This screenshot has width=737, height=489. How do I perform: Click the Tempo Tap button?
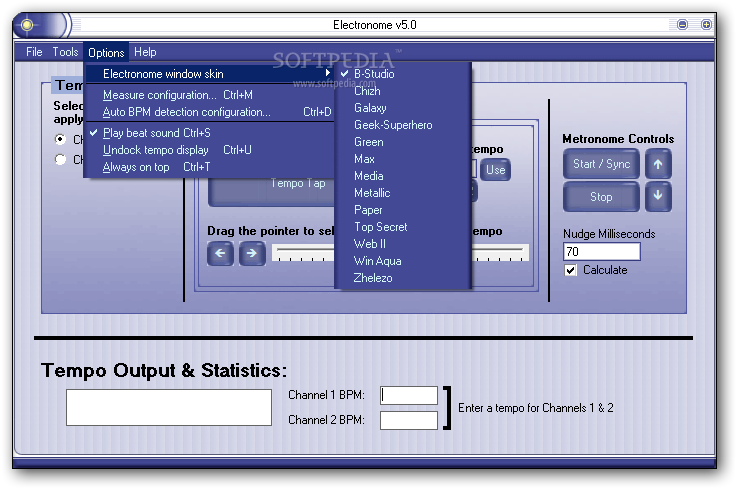272,191
